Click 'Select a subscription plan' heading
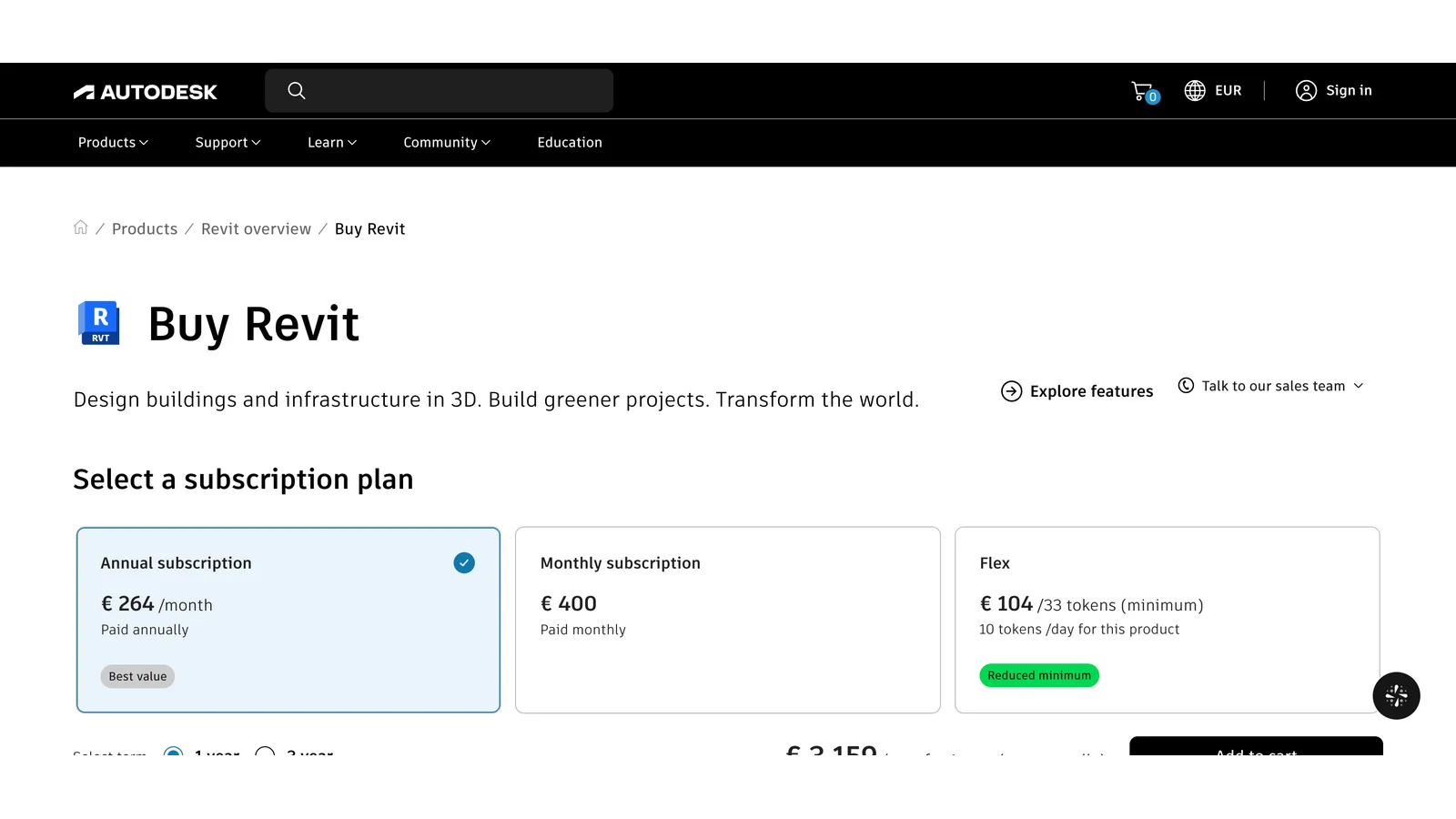 click(x=243, y=480)
